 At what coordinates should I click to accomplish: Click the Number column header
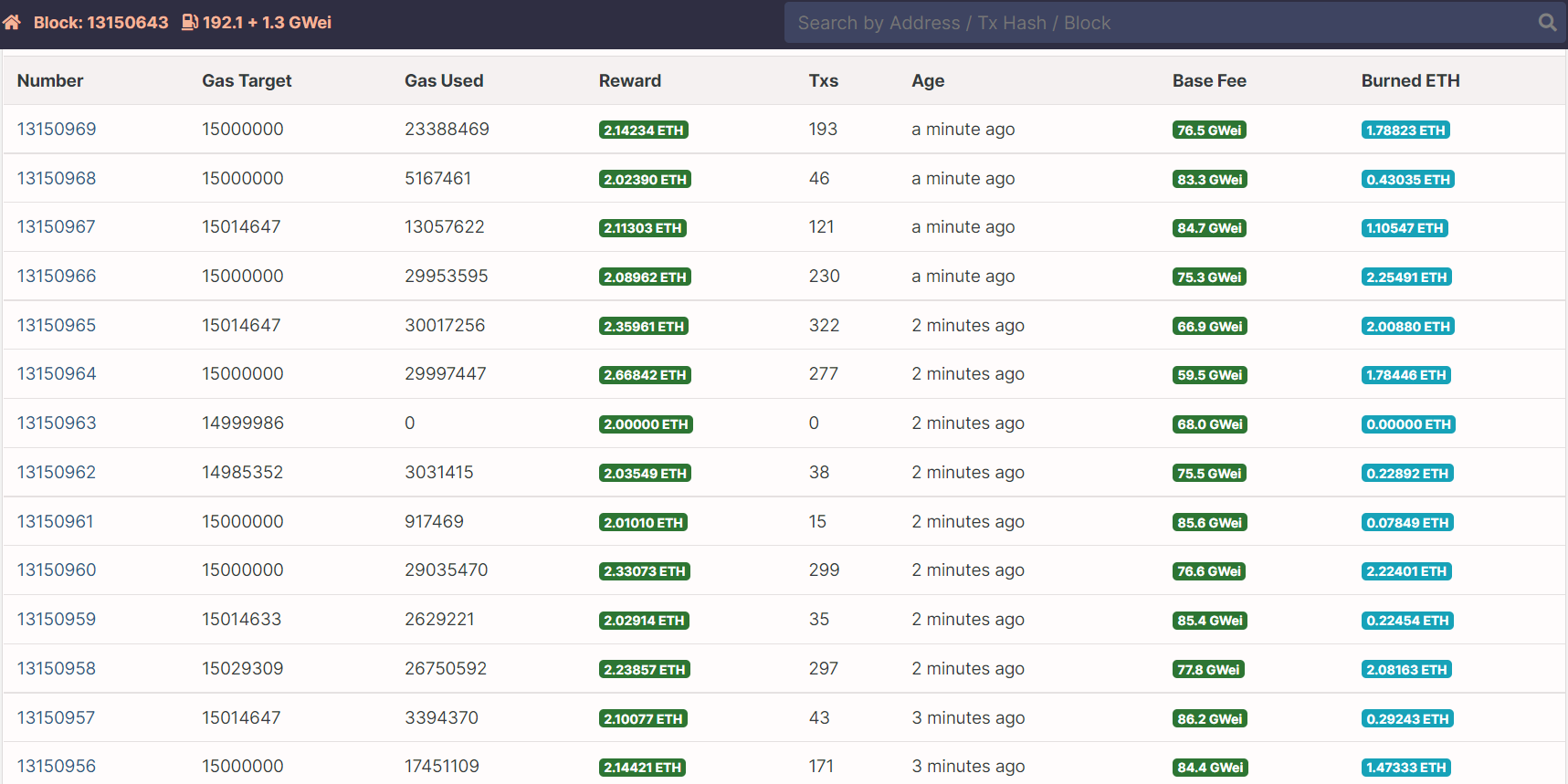click(x=50, y=81)
